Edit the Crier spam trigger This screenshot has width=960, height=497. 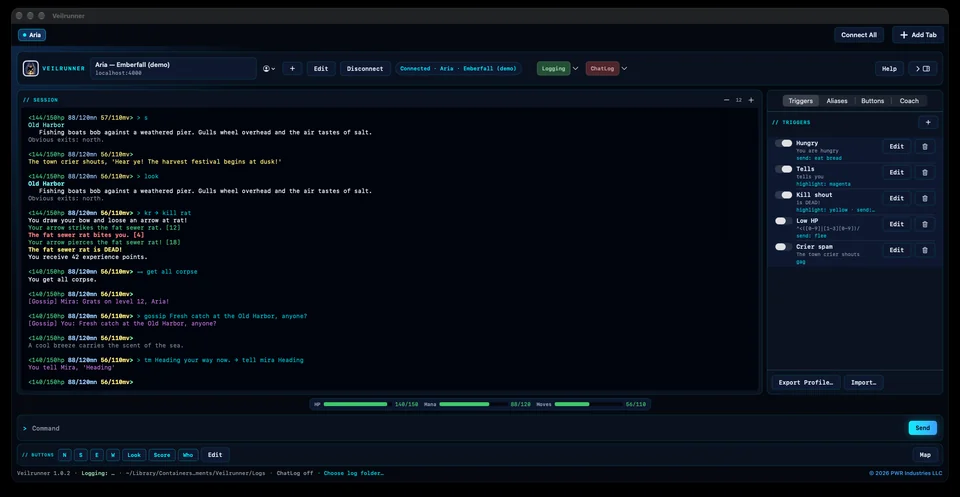click(896, 250)
